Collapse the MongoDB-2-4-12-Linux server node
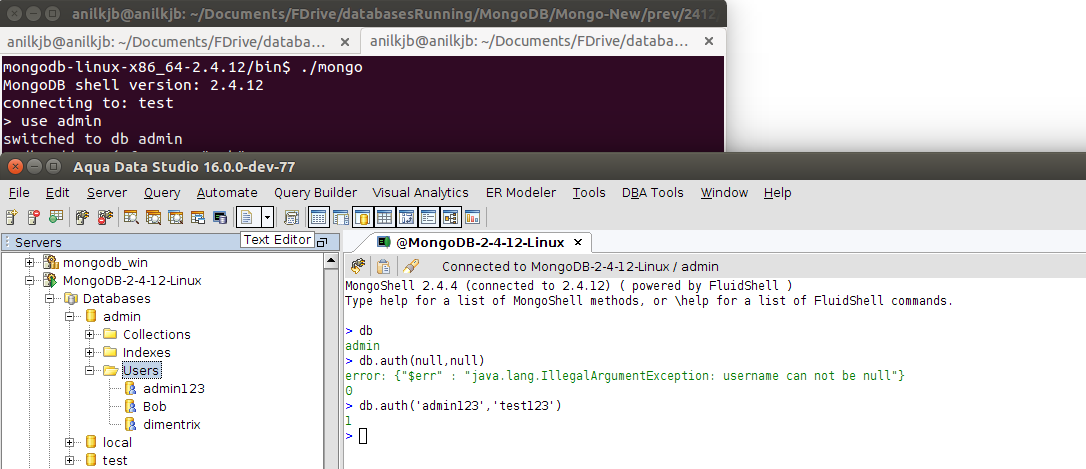The height and width of the screenshot is (469, 1086). click(30, 281)
